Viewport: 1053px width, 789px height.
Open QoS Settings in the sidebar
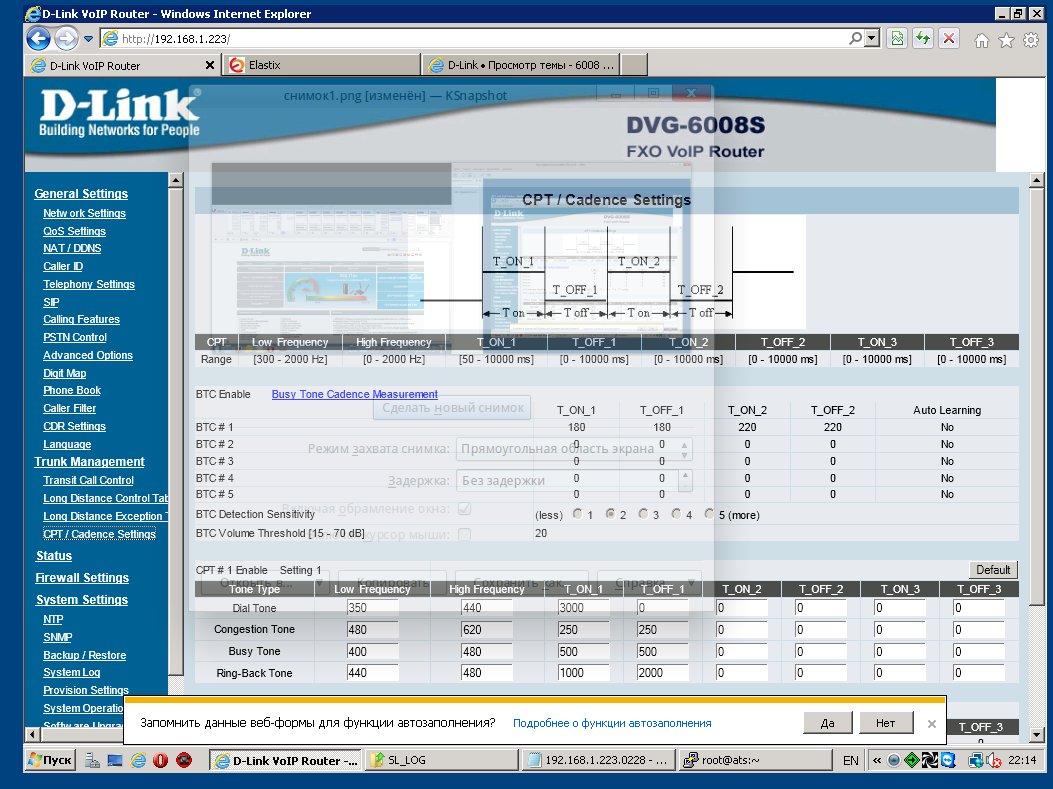point(75,231)
